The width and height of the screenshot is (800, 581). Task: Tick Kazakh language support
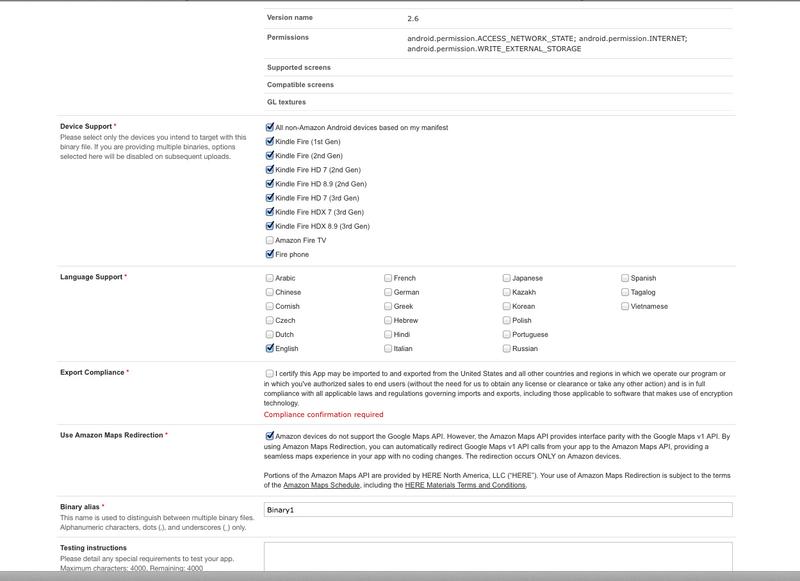[506, 292]
